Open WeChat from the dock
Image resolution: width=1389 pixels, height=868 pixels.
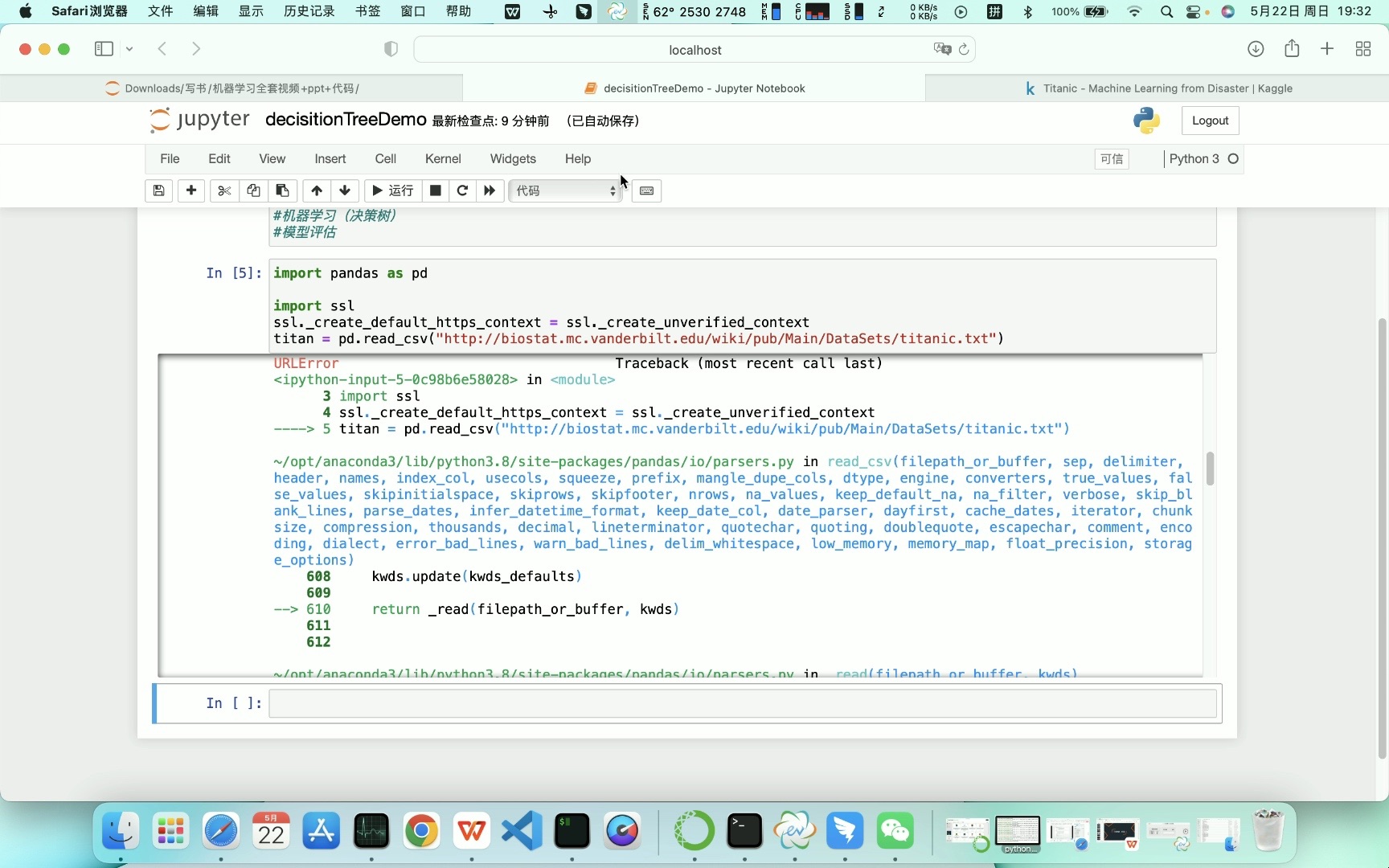pos(895,831)
